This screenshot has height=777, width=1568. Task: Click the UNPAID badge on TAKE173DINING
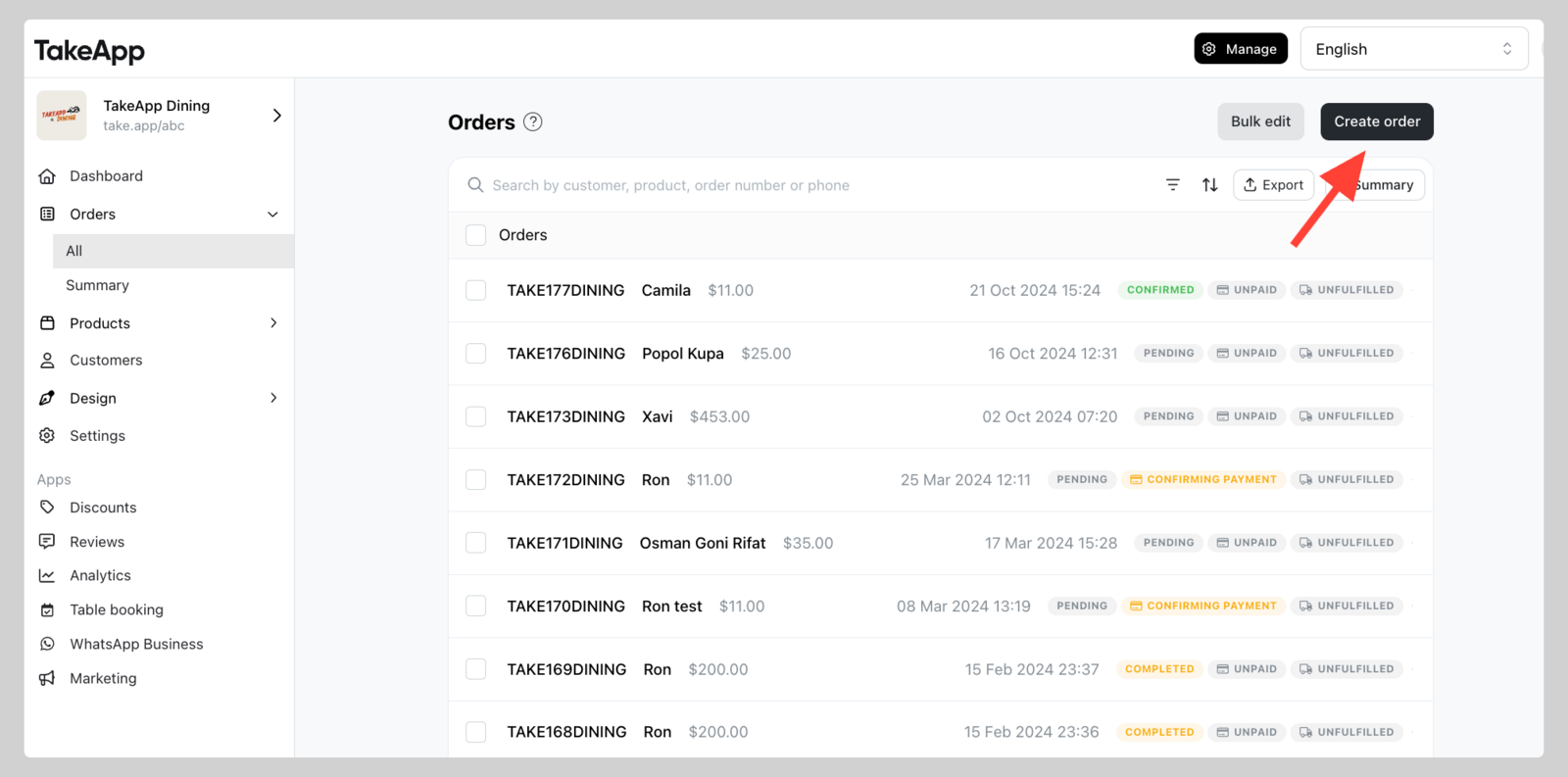(1247, 416)
